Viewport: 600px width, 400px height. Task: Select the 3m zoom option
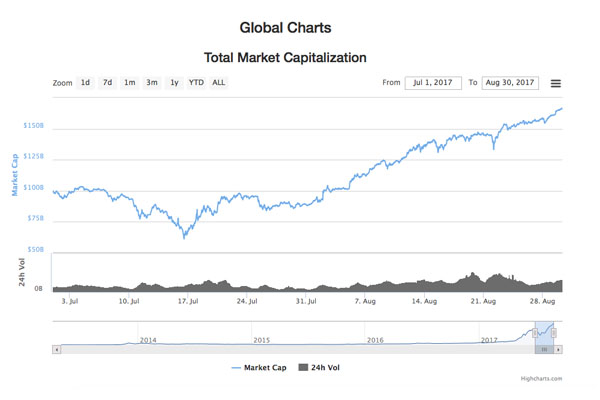tap(151, 82)
